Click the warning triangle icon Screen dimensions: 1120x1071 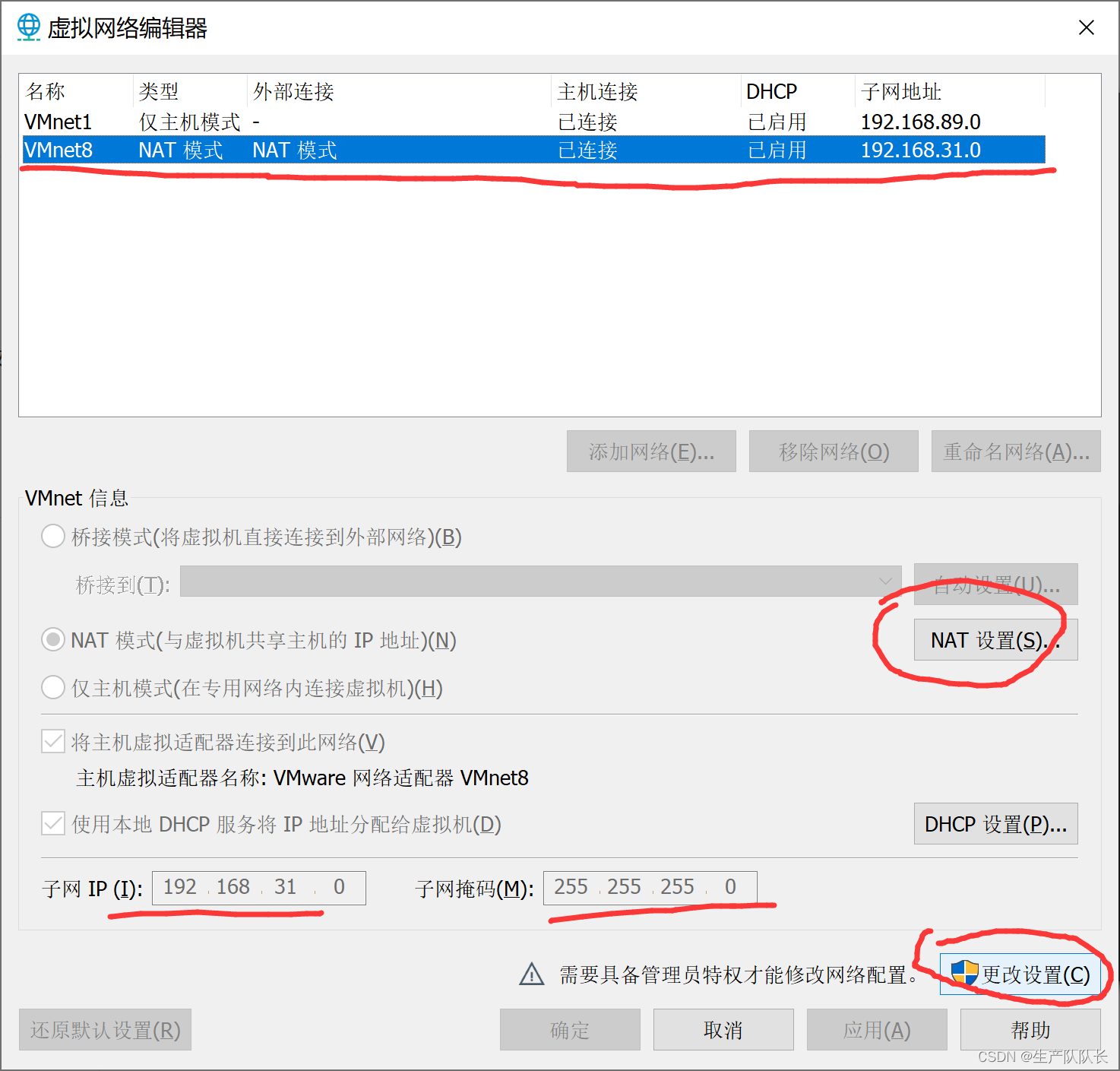coord(532,974)
